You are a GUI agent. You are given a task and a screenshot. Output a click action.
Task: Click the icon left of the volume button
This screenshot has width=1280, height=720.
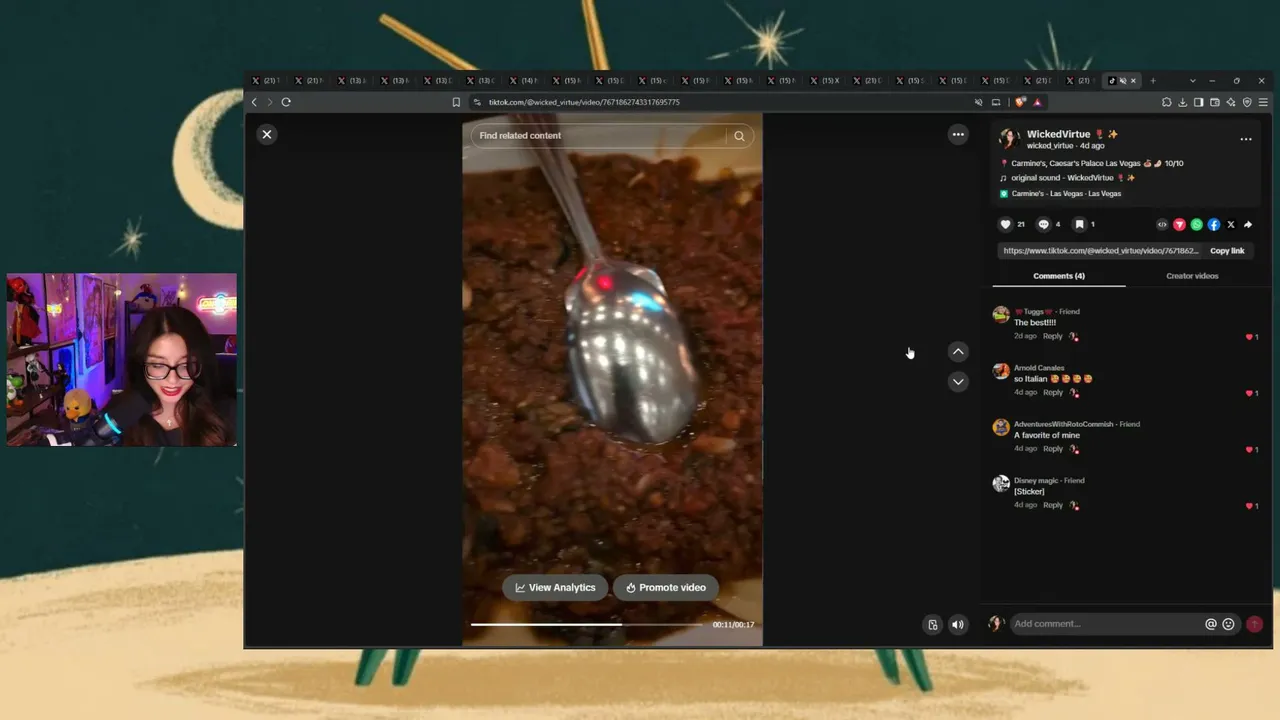pyautogui.click(x=933, y=625)
